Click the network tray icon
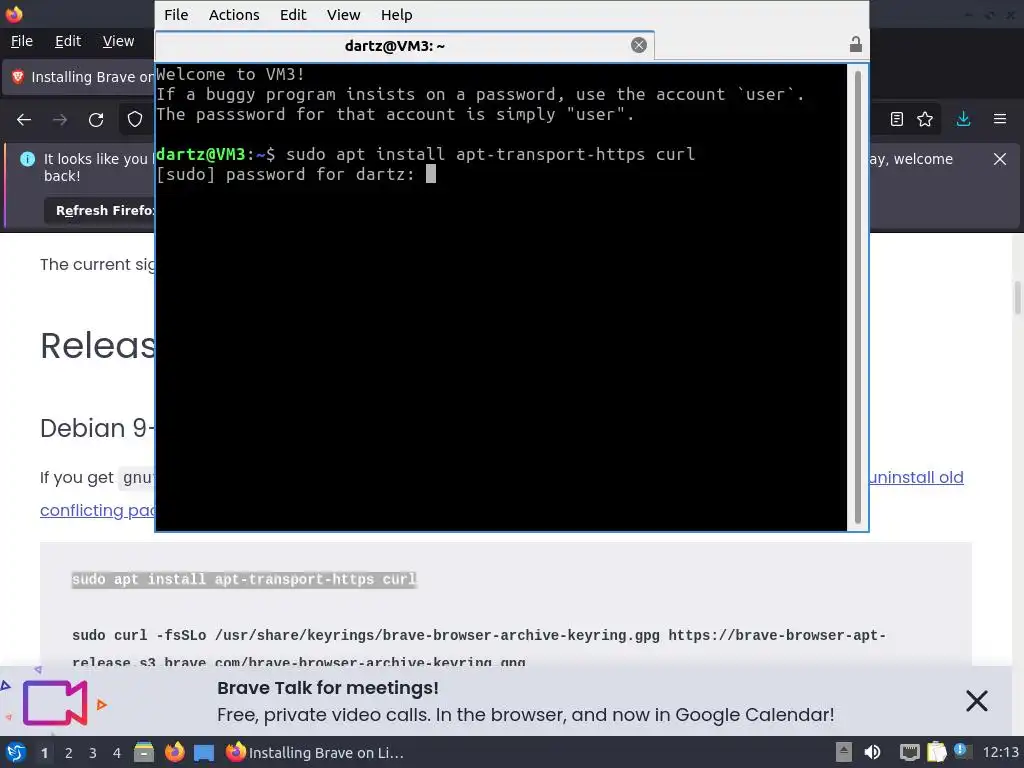This screenshot has height=768, width=1024. click(909, 752)
